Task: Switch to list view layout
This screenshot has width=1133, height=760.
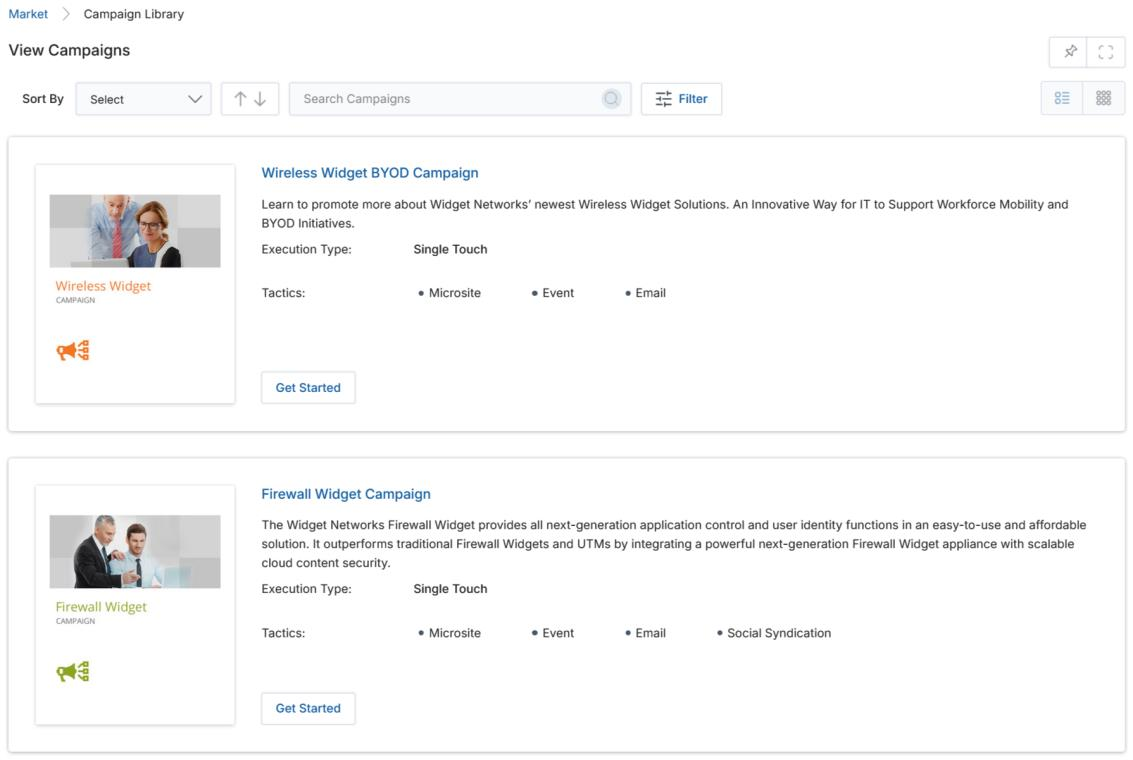Action: pos(1061,98)
